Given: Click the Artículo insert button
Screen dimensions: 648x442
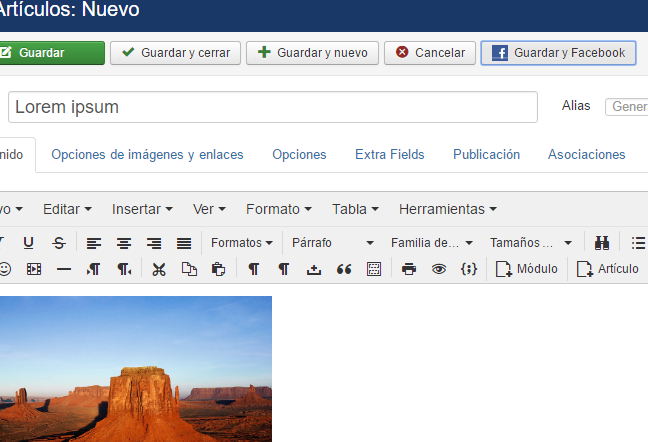Looking at the screenshot, I should click(x=608, y=269).
